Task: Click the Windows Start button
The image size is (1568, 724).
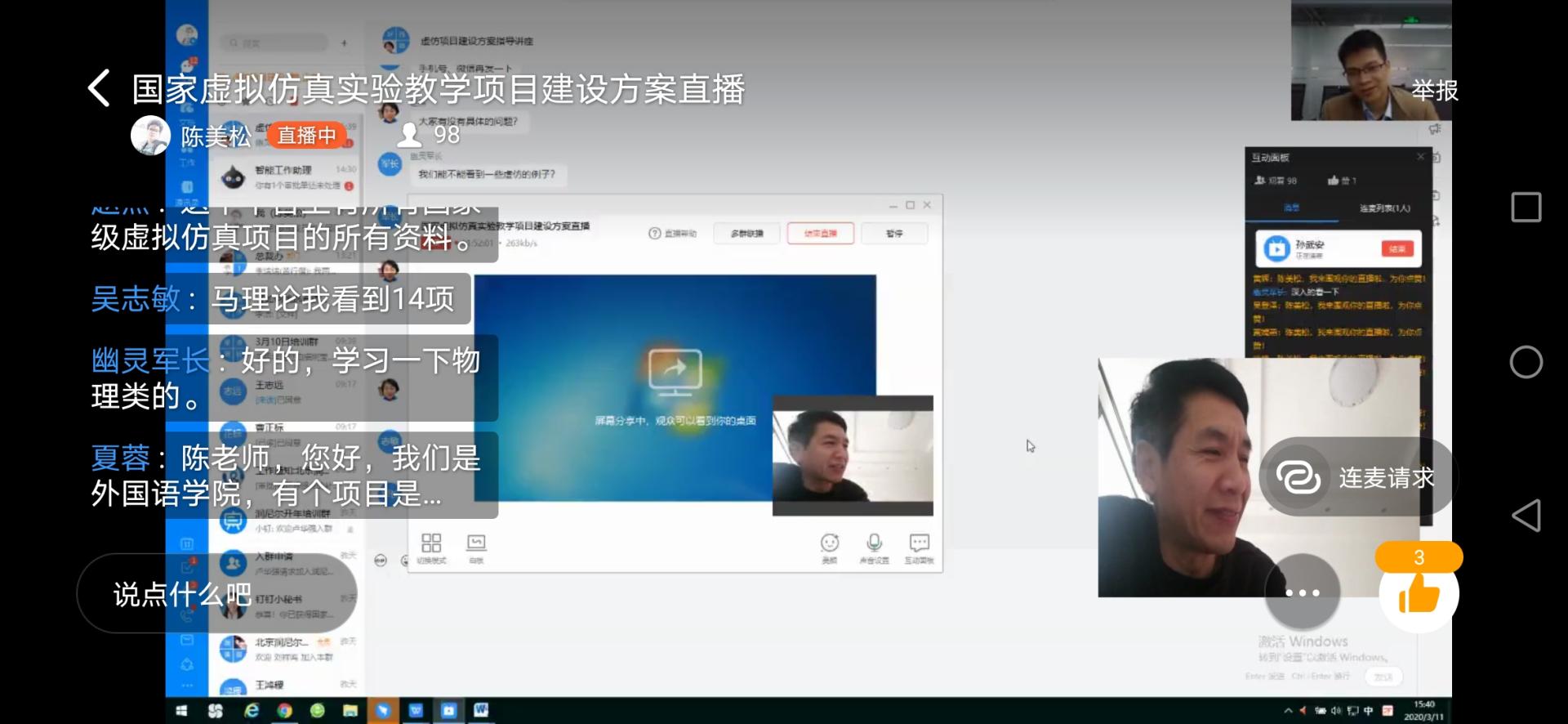Action: click(181, 710)
